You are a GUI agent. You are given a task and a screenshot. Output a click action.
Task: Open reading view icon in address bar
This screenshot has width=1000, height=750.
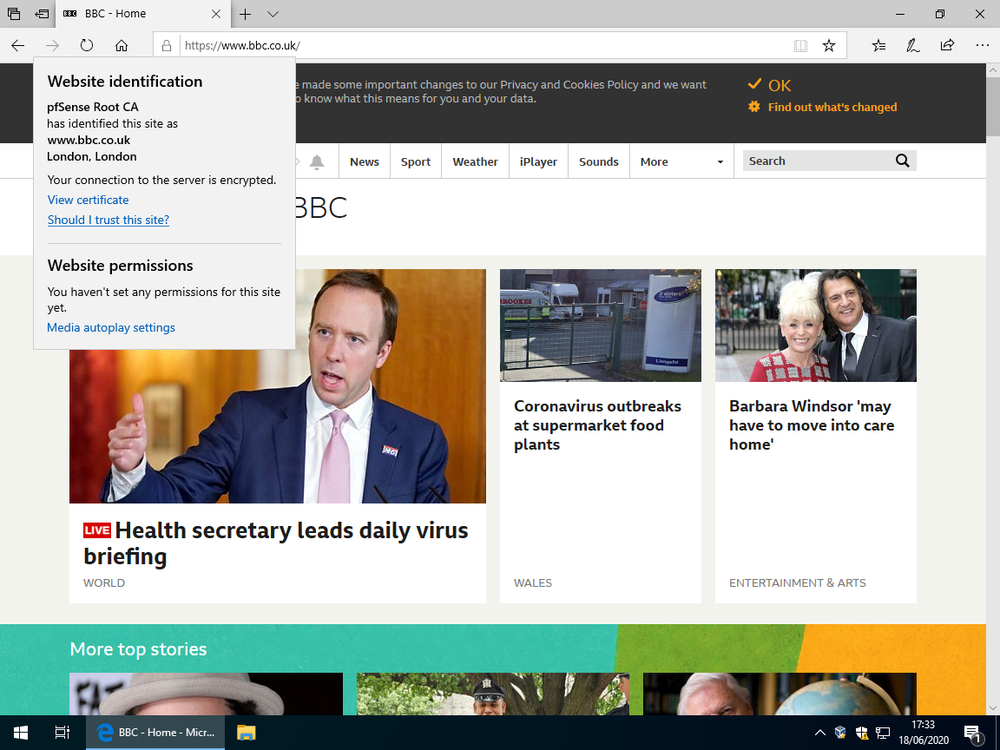(x=800, y=45)
